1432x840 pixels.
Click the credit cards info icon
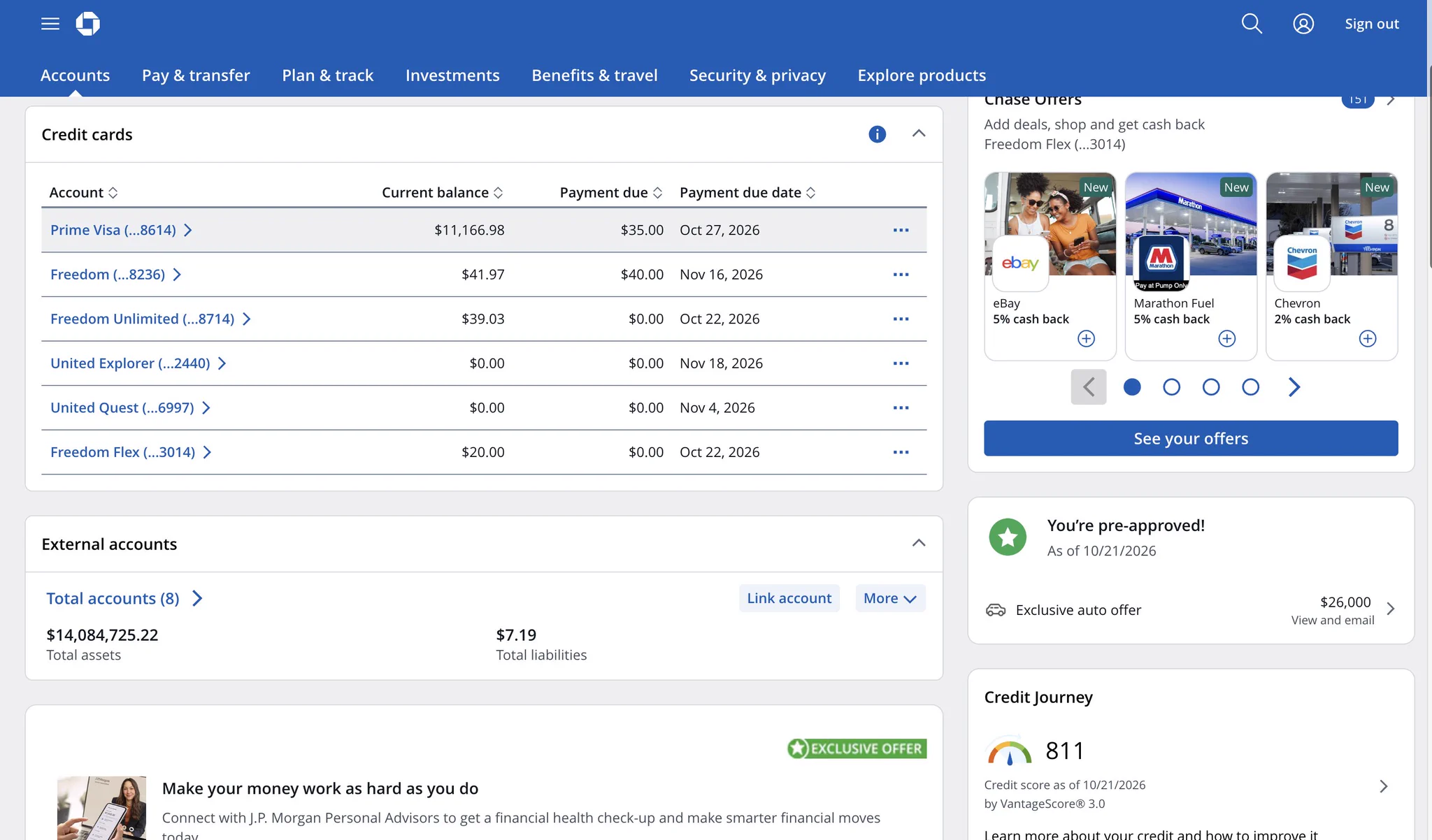[x=878, y=134]
